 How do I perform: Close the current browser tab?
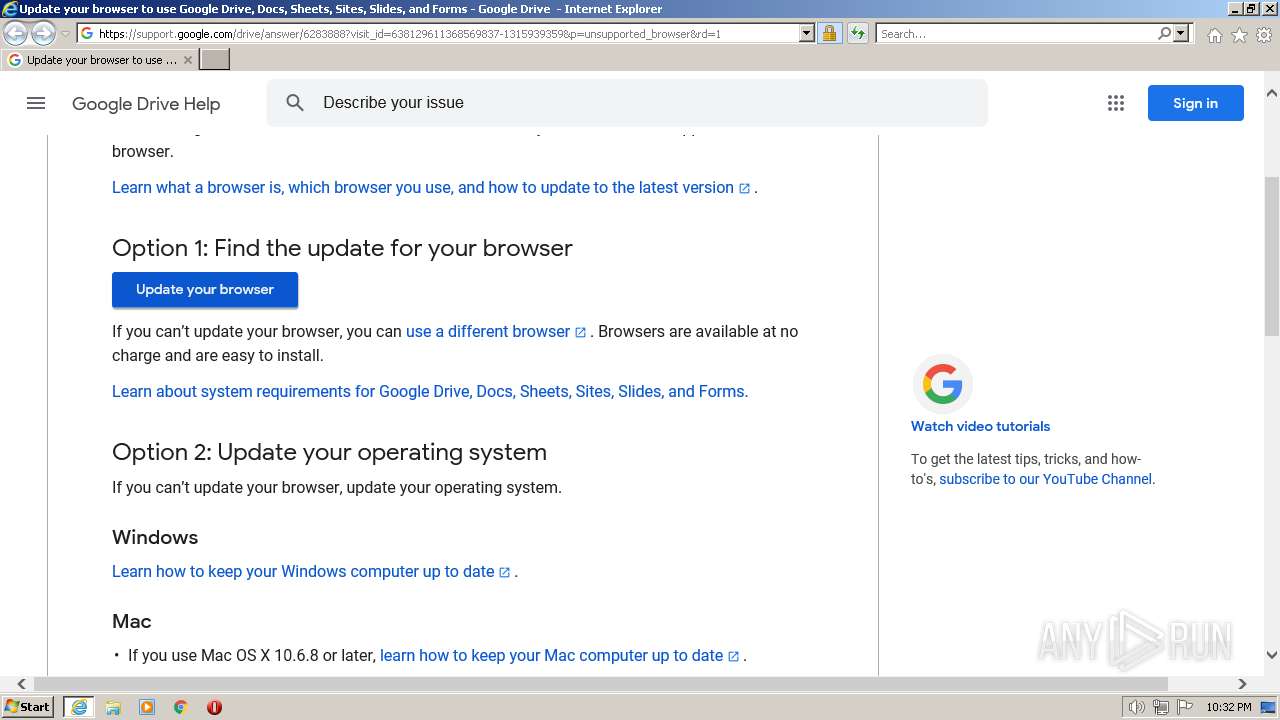click(x=187, y=60)
